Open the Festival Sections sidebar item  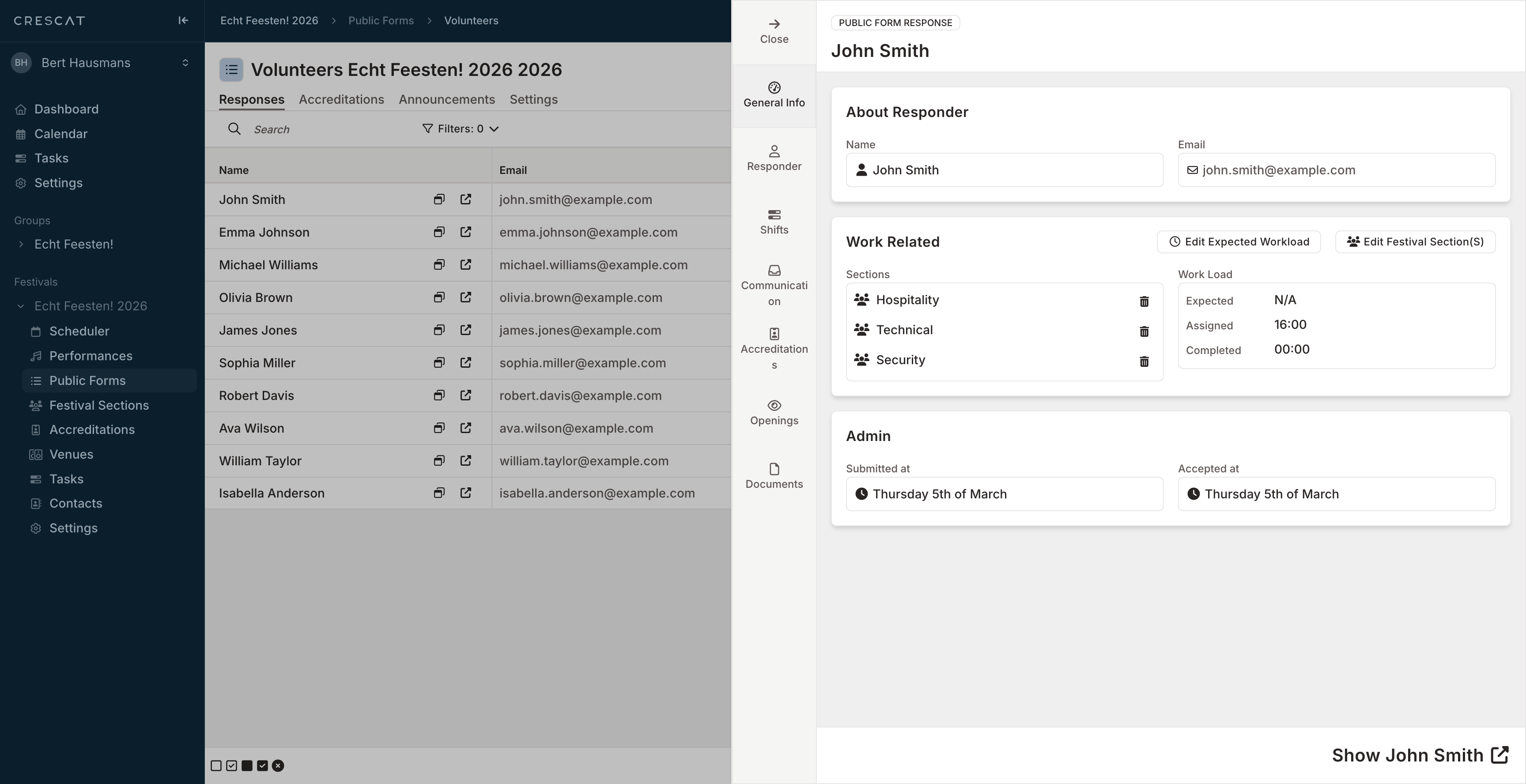coord(98,405)
